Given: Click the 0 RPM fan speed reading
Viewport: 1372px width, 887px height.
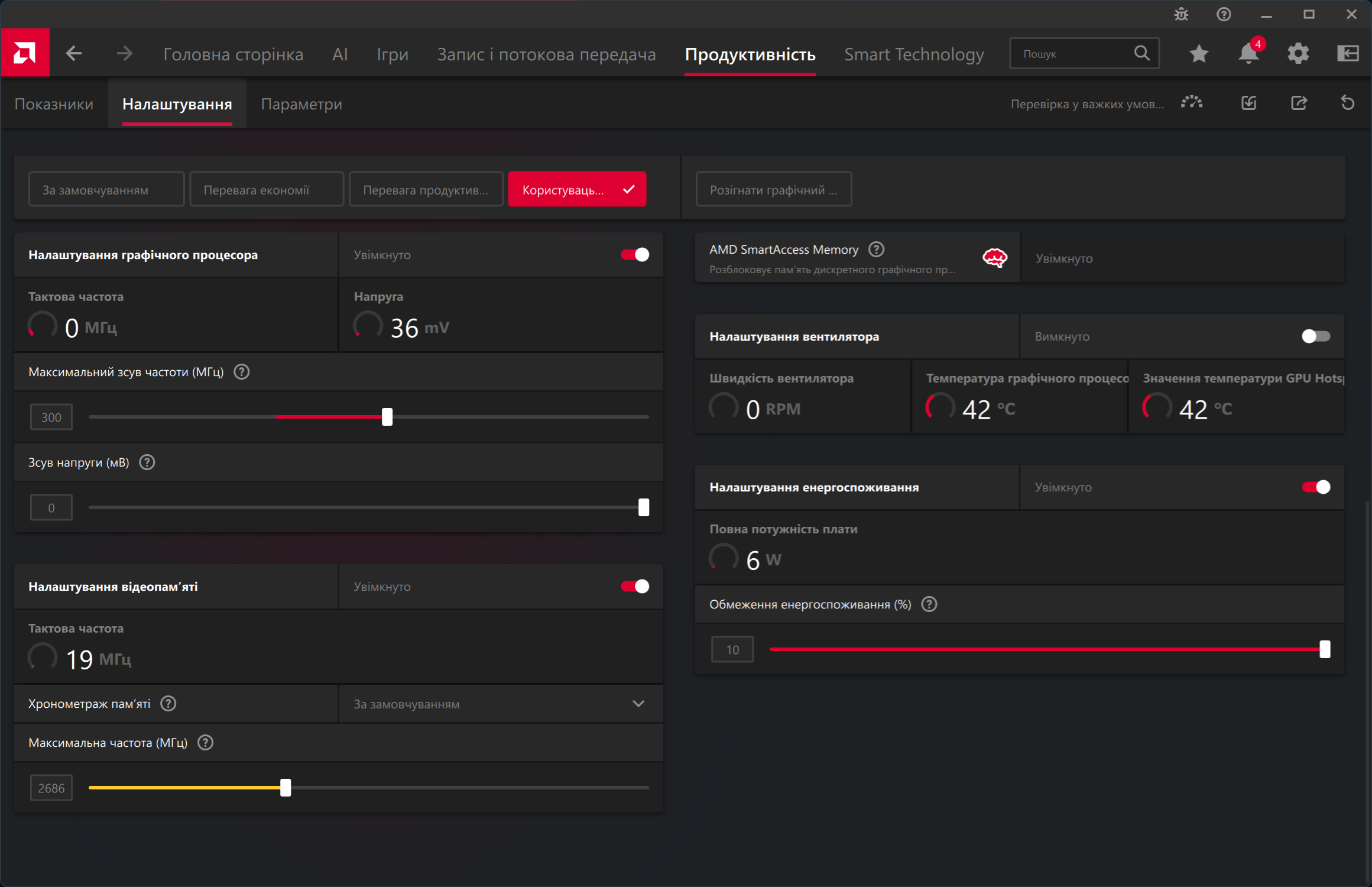Looking at the screenshot, I should (773, 409).
